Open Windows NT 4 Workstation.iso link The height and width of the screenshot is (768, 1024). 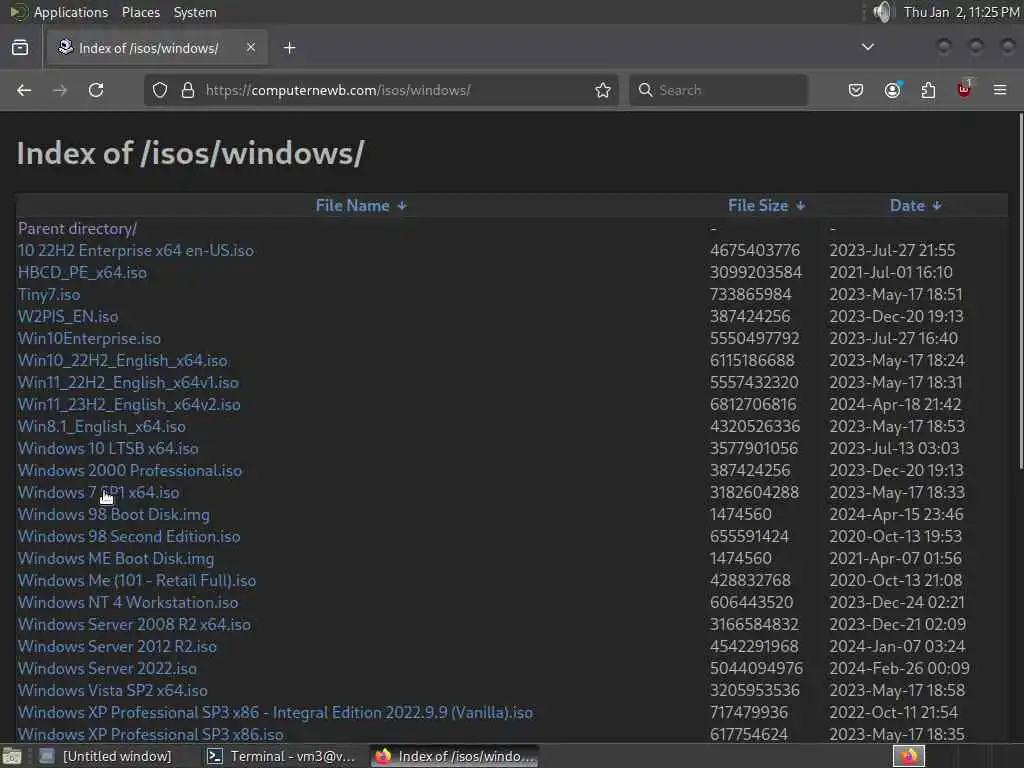point(128,602)
